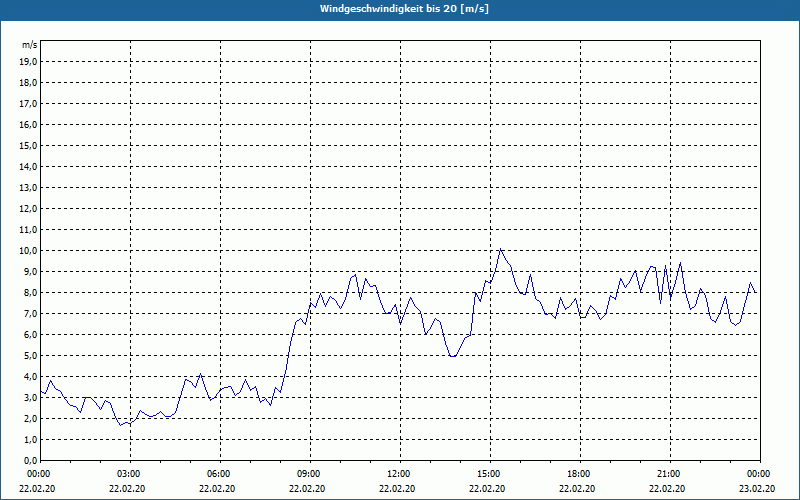Image resolution: width=800 pixels, height=500 pixels.
Task: Click the "22.02.20" date under 06:00
Action: point(217,489)
